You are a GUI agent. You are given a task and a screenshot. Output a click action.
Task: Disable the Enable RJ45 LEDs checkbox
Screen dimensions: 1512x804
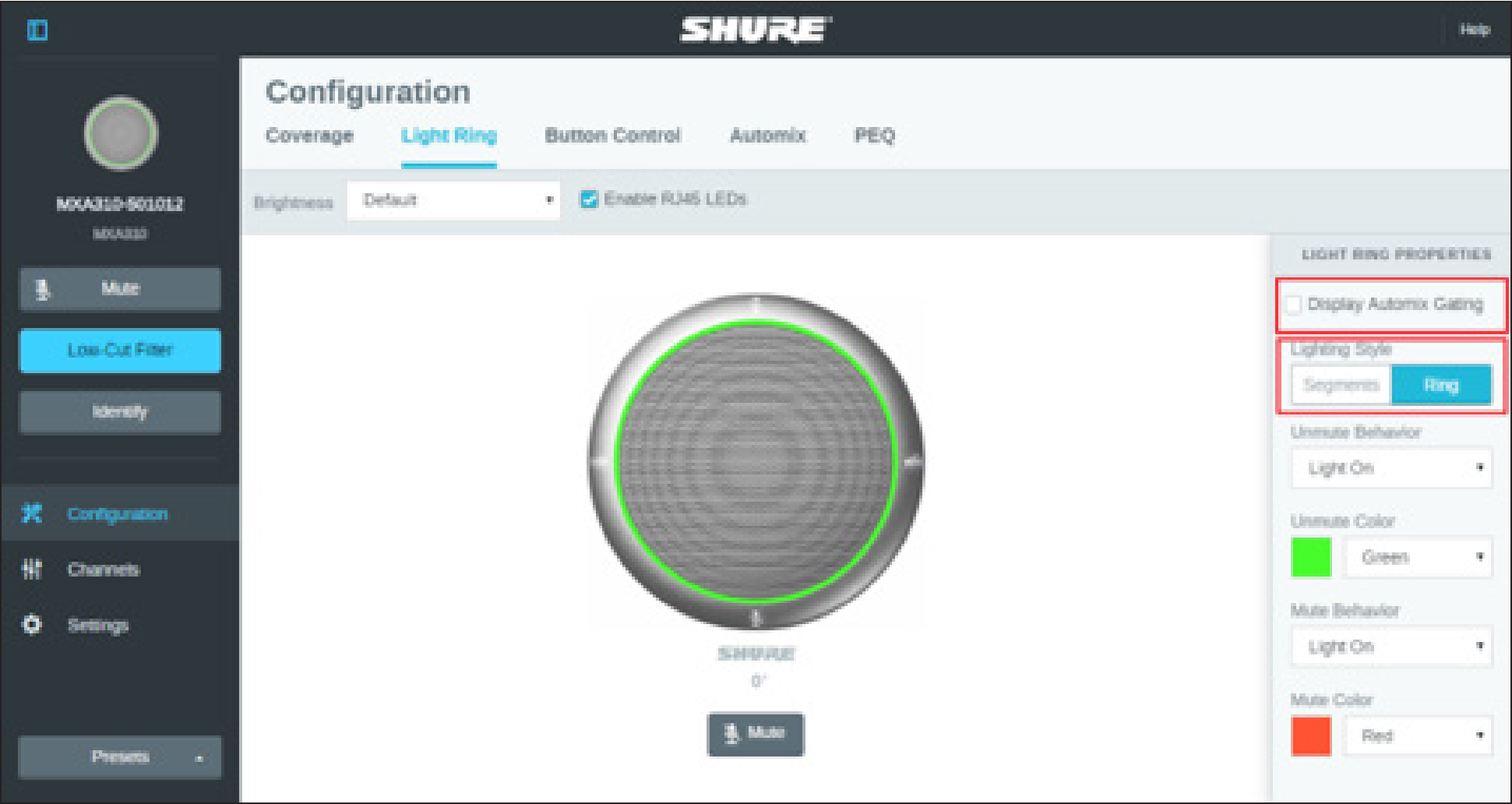pos(590,199)
